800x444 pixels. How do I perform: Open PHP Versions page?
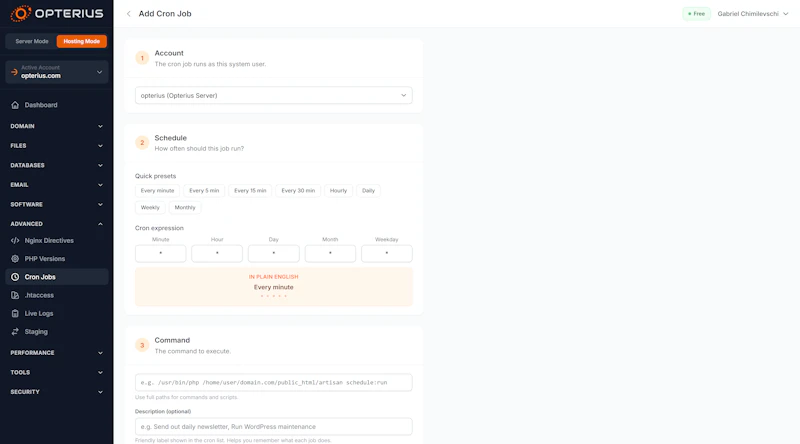[x=57, y=259]
